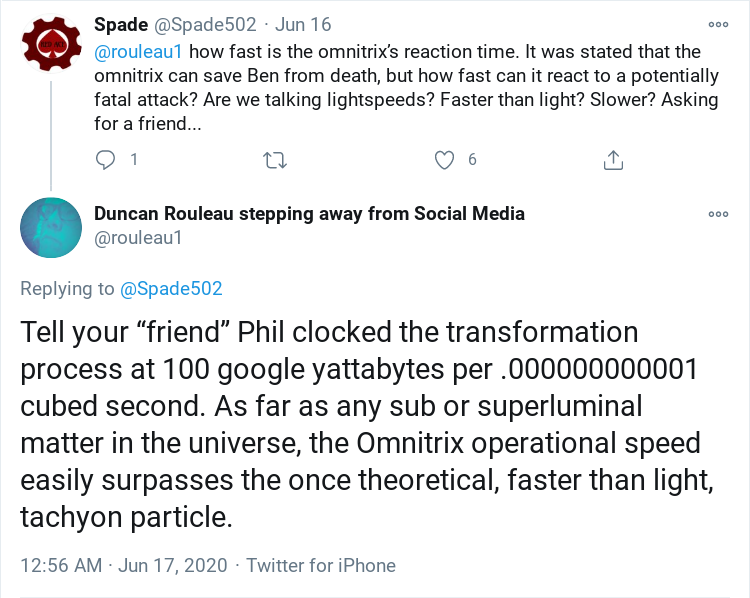Click the reply icon on Spade's tweet

click(105, 159)
